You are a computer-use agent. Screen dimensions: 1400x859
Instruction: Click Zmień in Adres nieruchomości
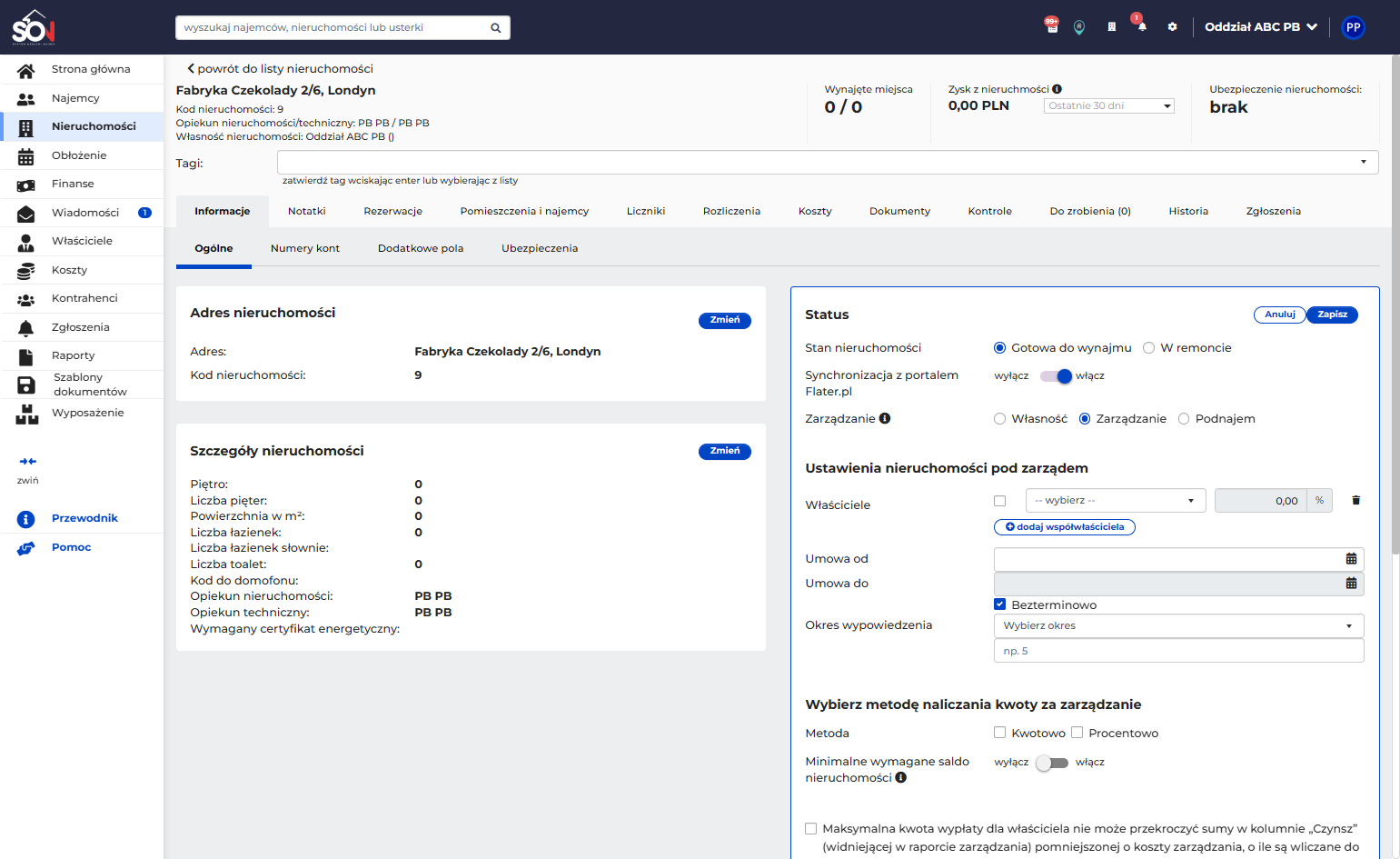click(725, 320)
